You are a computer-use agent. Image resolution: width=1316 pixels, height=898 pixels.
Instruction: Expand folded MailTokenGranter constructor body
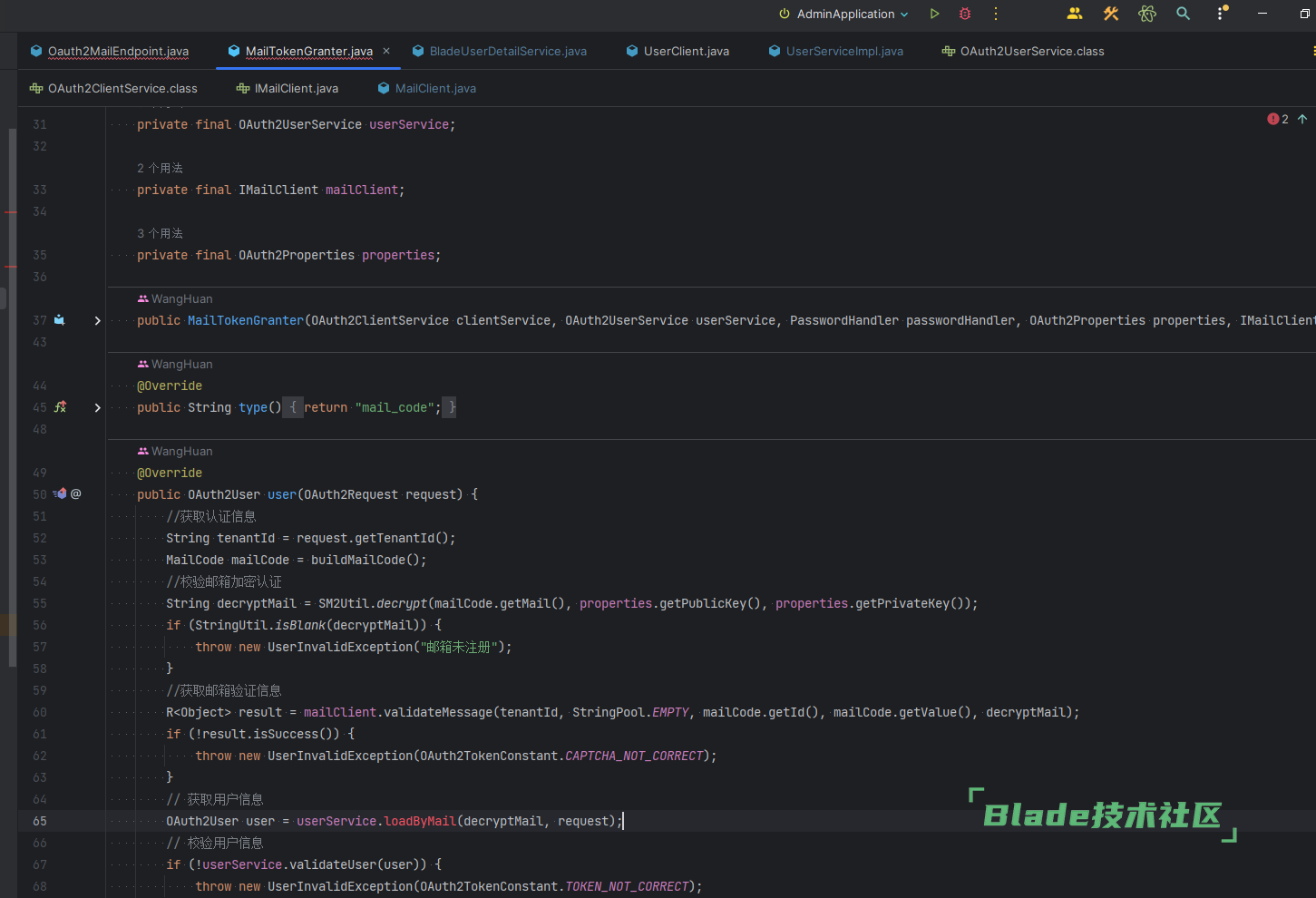coord(97,320)
